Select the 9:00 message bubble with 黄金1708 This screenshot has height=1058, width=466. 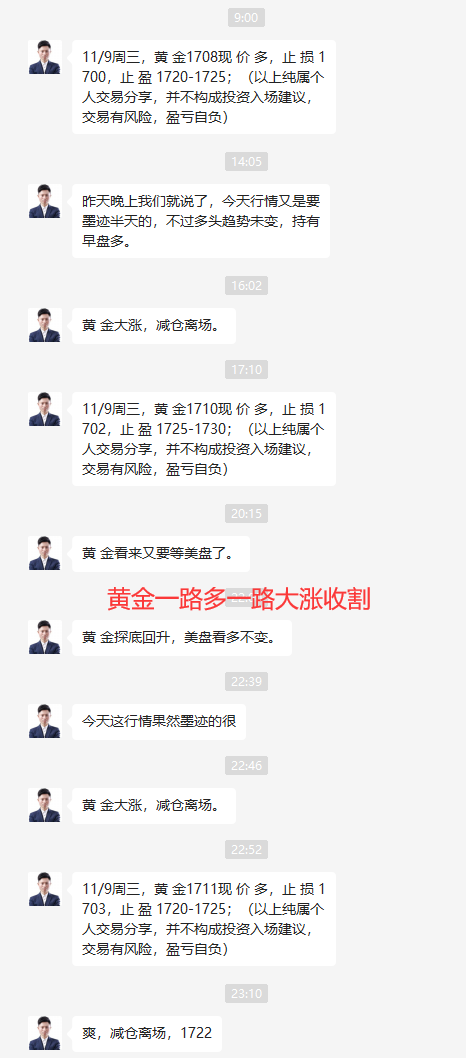204,87
